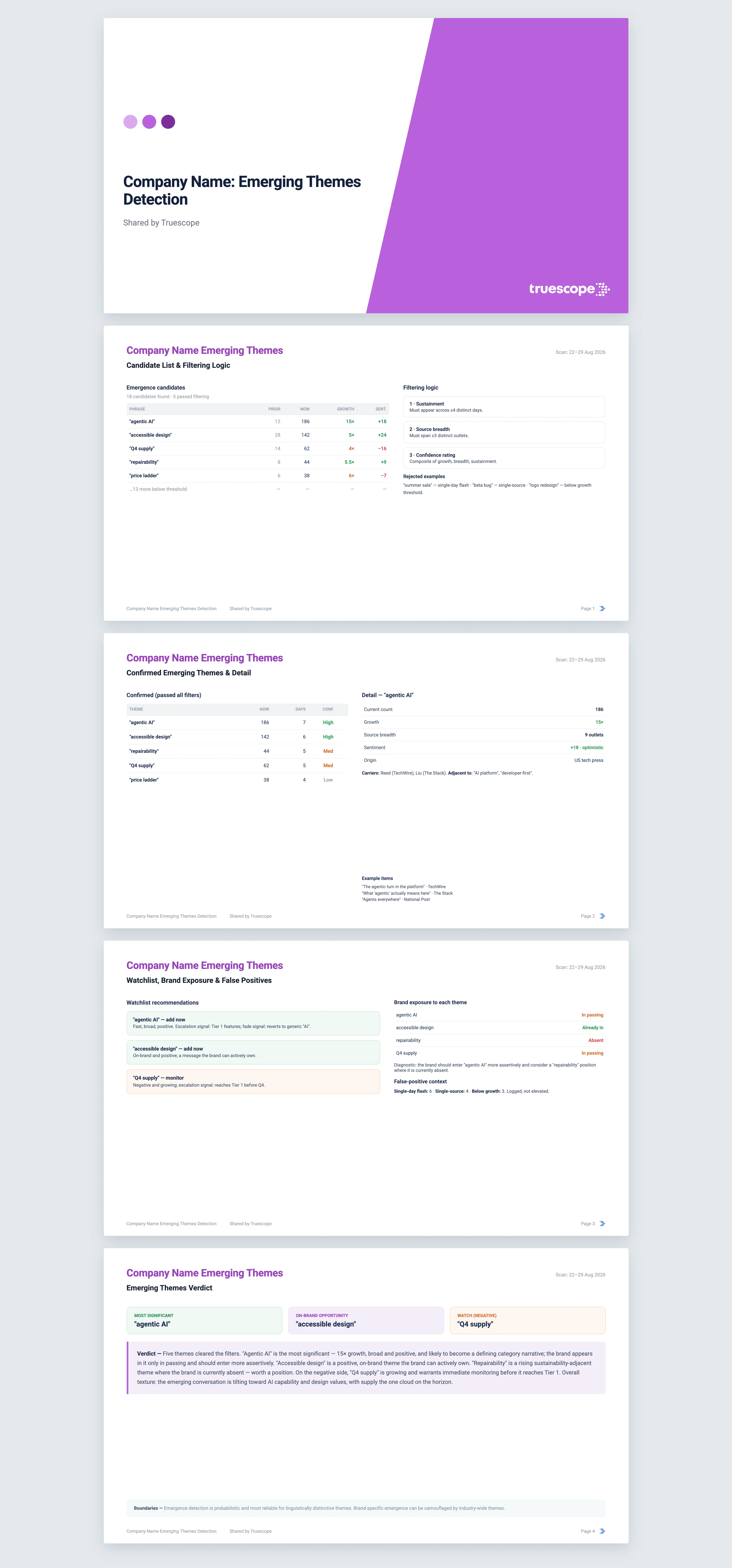
Task: Click the '+18 · optimistic' sentiment value
Action: click(x=587, y=748)
